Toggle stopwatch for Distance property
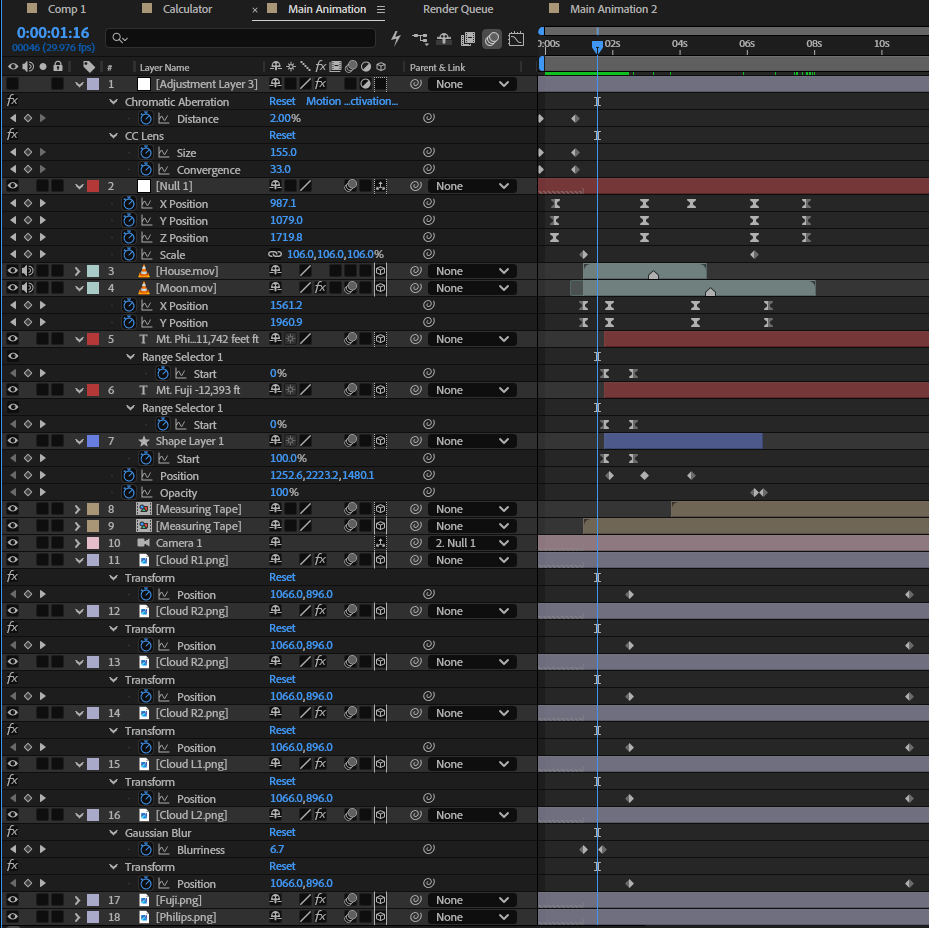The width and height of the screenshot is (929, 928). pos(146,119)
